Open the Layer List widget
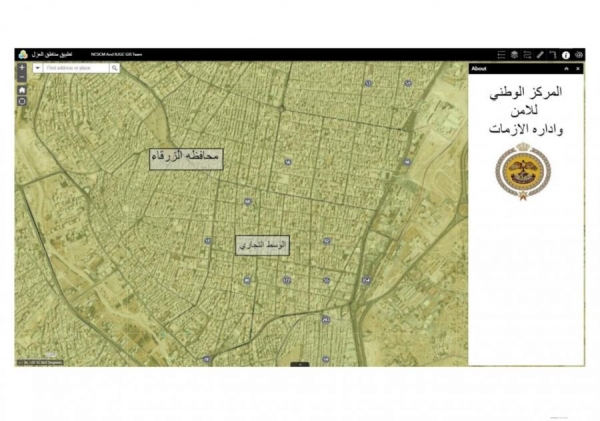600x421 pixels. (x=514, y=54)
